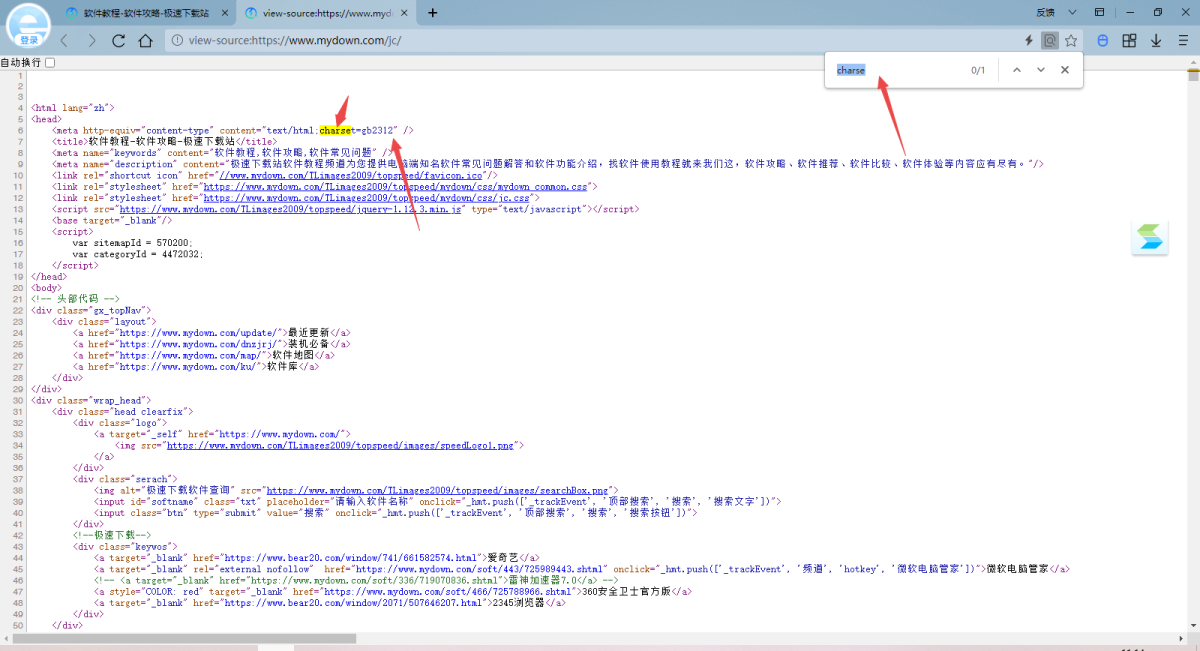This screenshot has height=651, width=1200.
Task: Click the 360安全卫士官方版 anchor source line
Action: [x=393, y=591]
